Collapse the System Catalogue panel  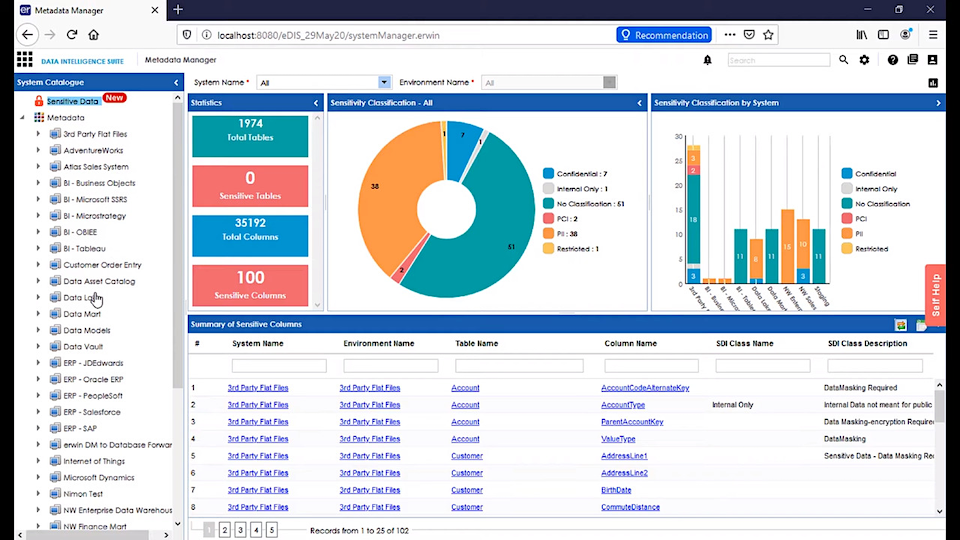pos(176,83)
